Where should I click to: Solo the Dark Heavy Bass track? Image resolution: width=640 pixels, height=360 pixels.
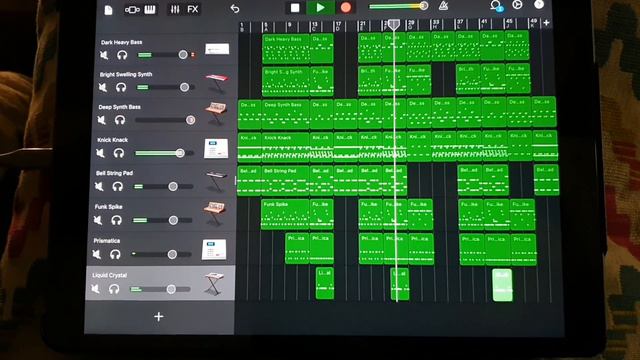pyautogui.click(x=122, y=55)
